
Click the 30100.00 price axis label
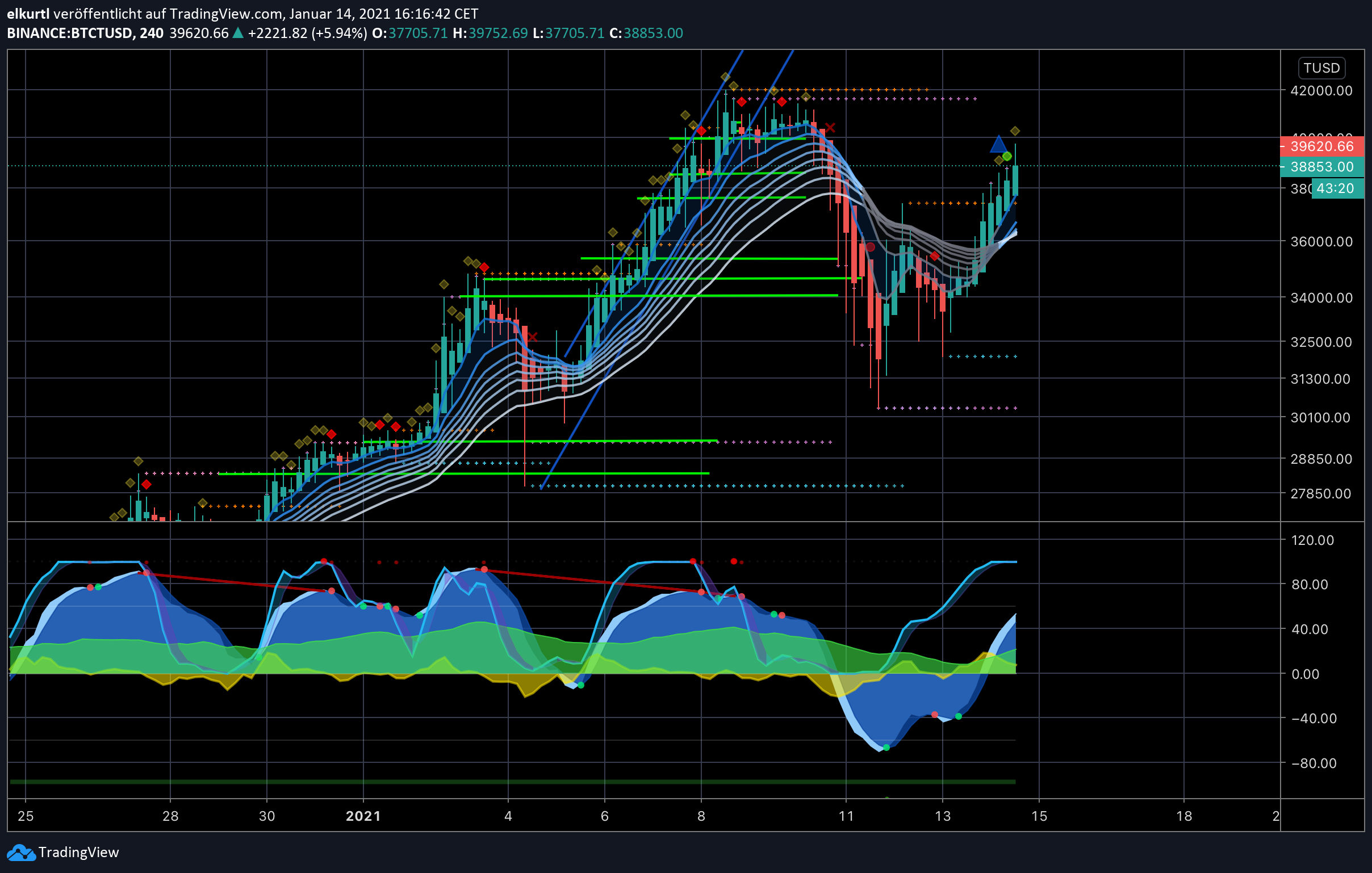click(1321, 418)
